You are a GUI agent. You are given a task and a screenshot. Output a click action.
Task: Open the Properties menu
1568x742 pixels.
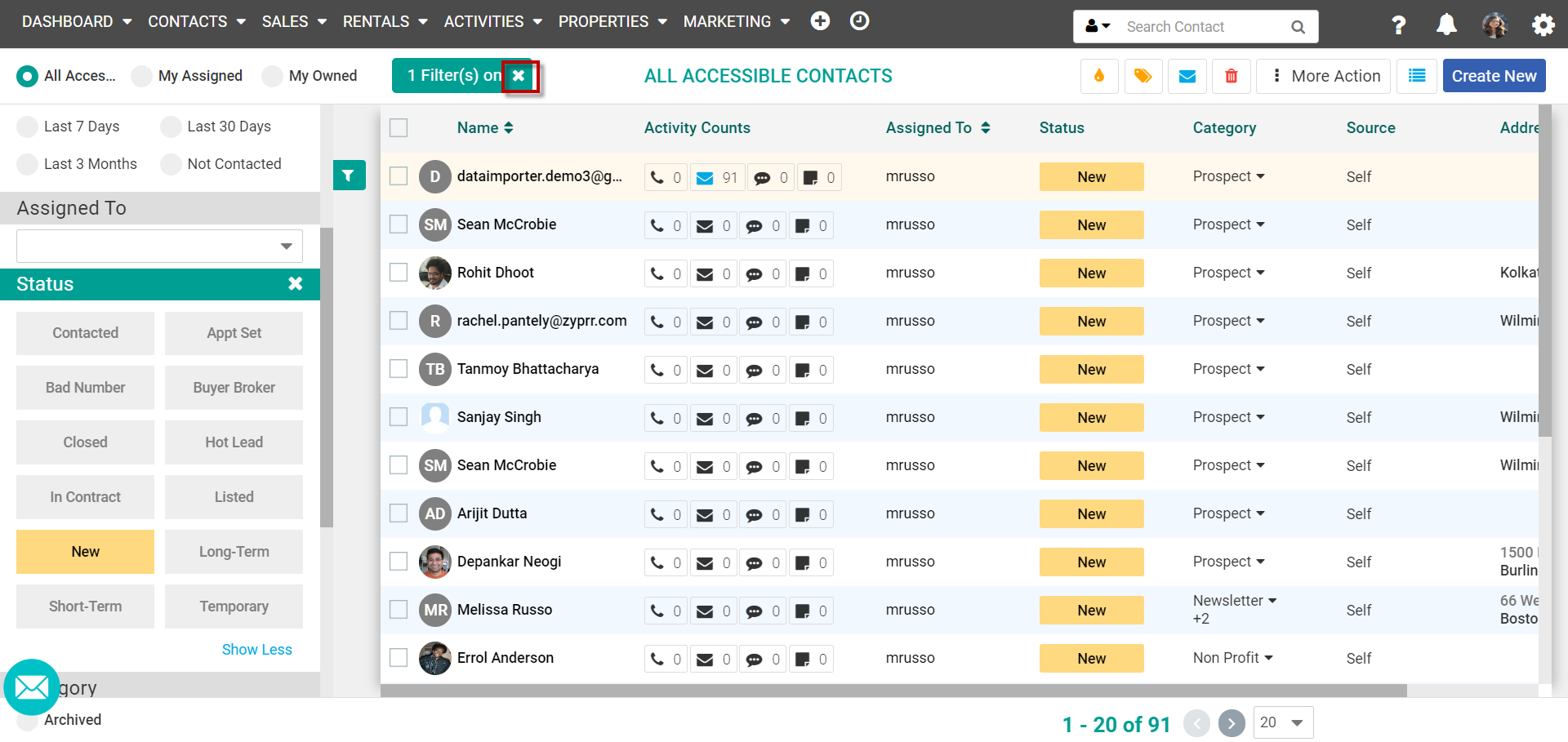coord(612,21)
